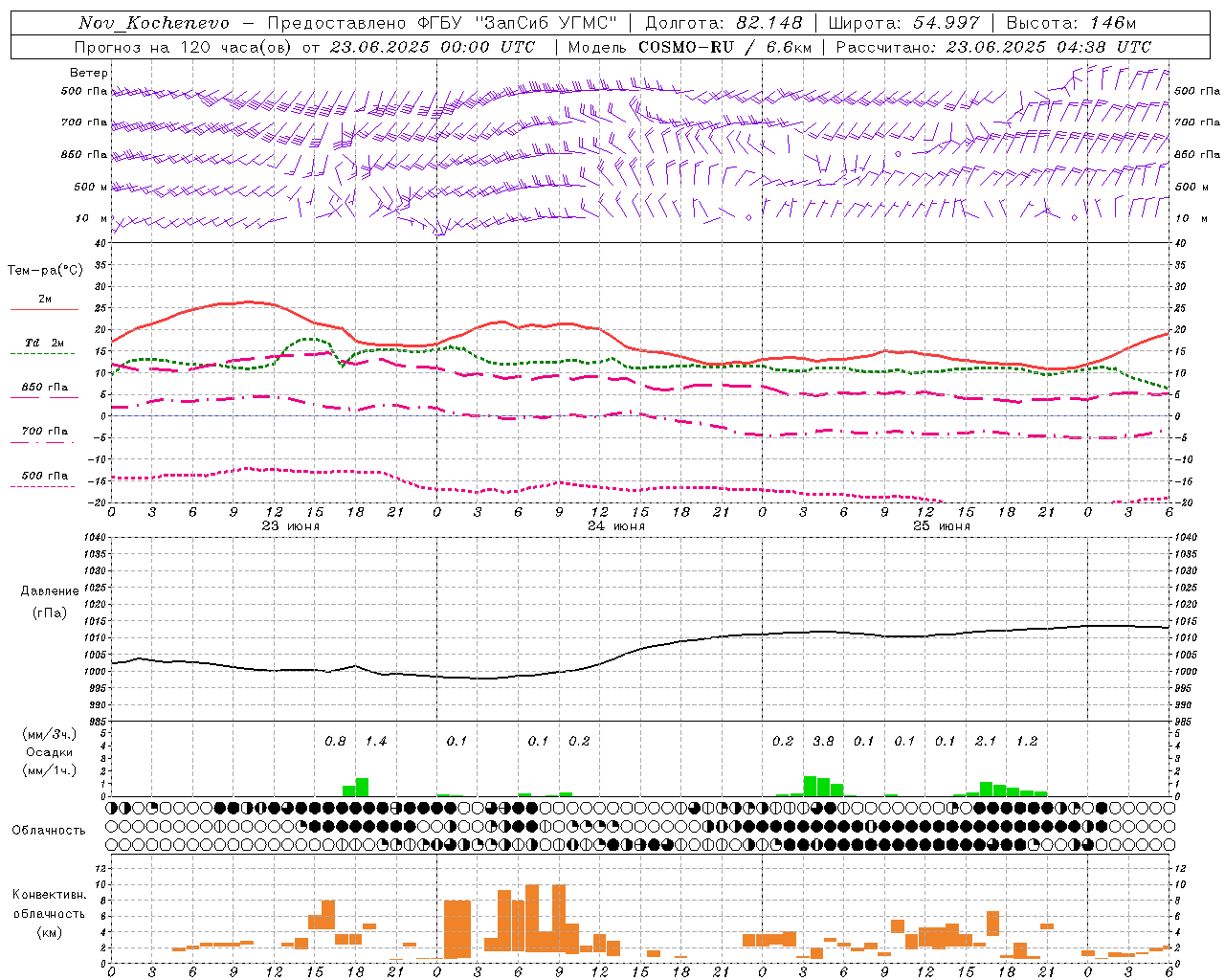
Task: Select the computed time 04:38 UTC
Action: pyautogui.click(x=1102, y=47)
